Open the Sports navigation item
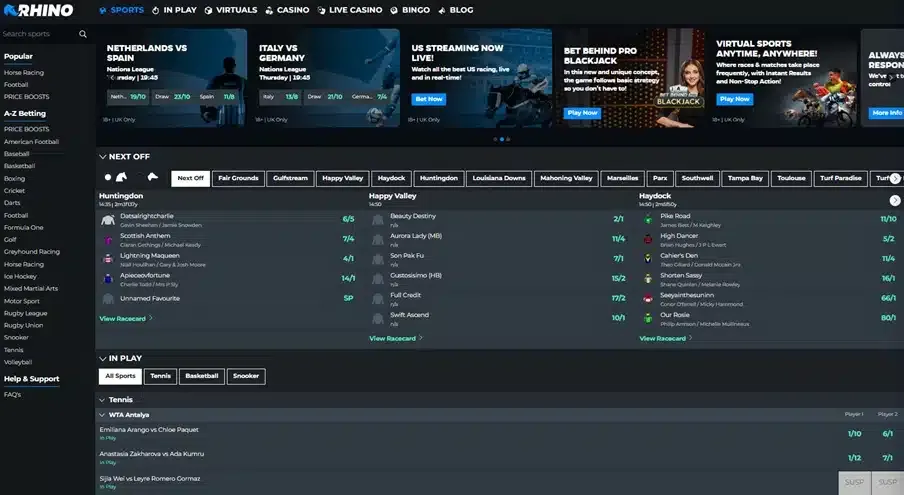This screenshot has width=904, height=495. (x=122, y=10)
